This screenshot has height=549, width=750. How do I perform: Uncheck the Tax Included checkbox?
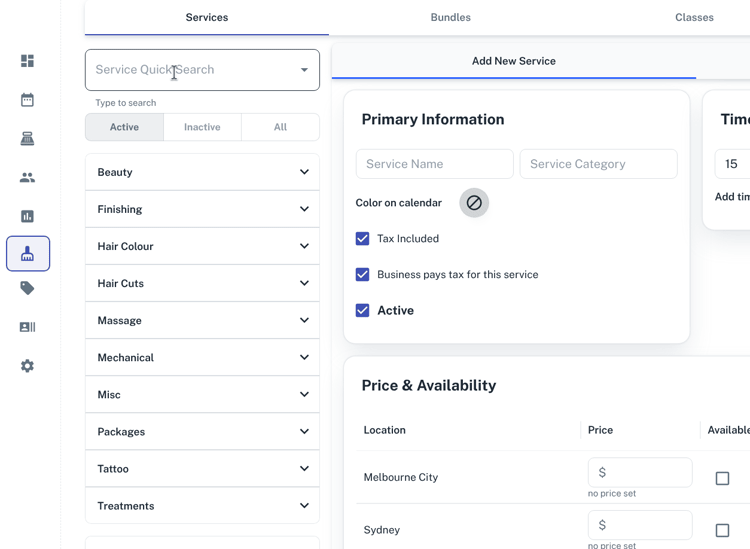click(363, 239)
